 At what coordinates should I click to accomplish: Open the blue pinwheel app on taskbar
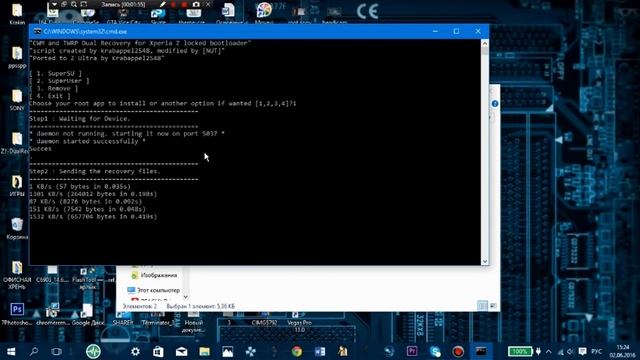coord(251,351)
